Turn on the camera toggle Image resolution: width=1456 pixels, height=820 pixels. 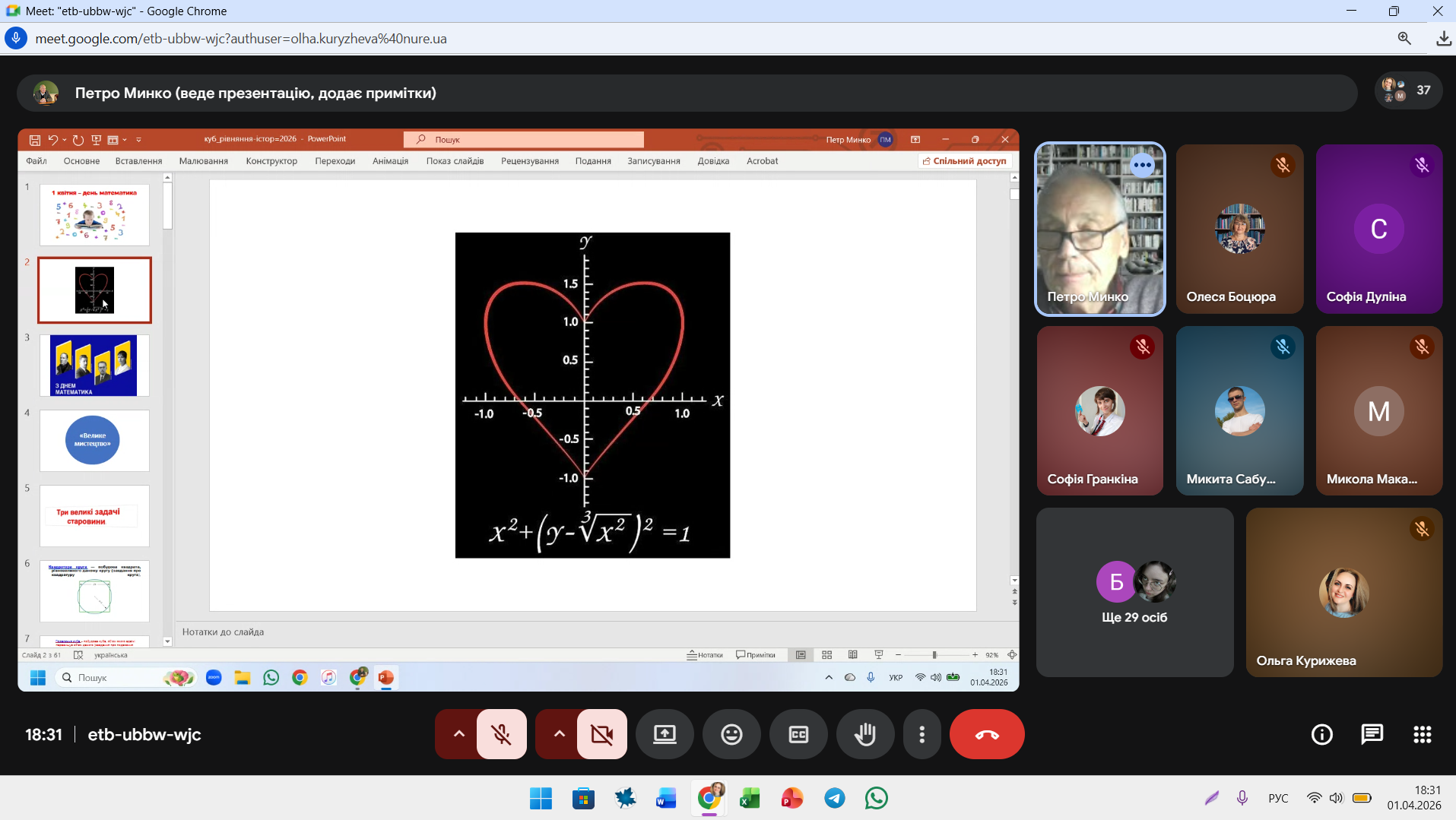point(601,734)
